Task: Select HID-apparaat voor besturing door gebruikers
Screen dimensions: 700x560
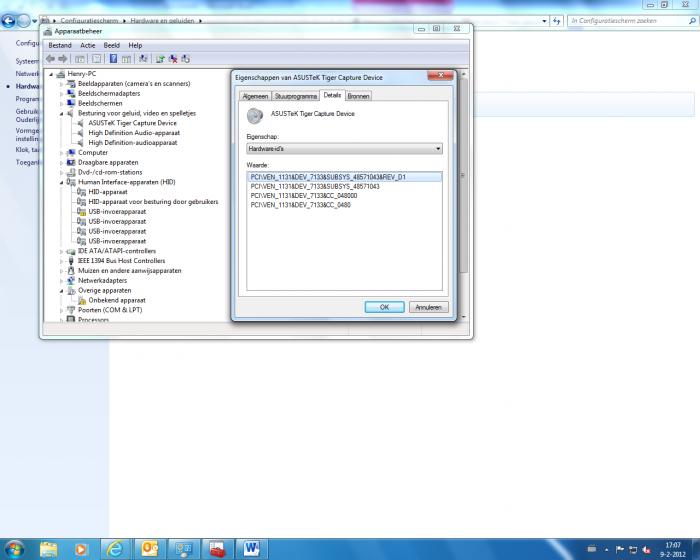Action: click(x=153, y=202)
